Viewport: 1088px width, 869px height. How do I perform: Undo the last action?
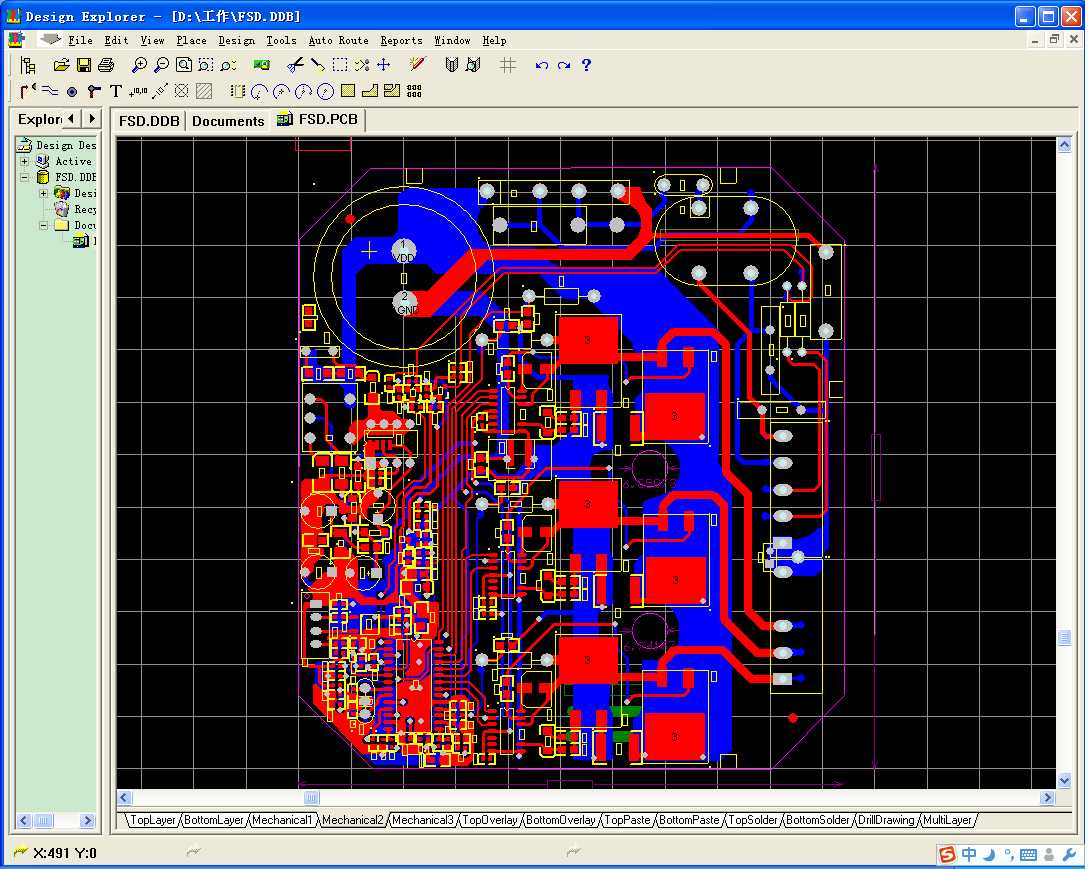tap(541, 65)
